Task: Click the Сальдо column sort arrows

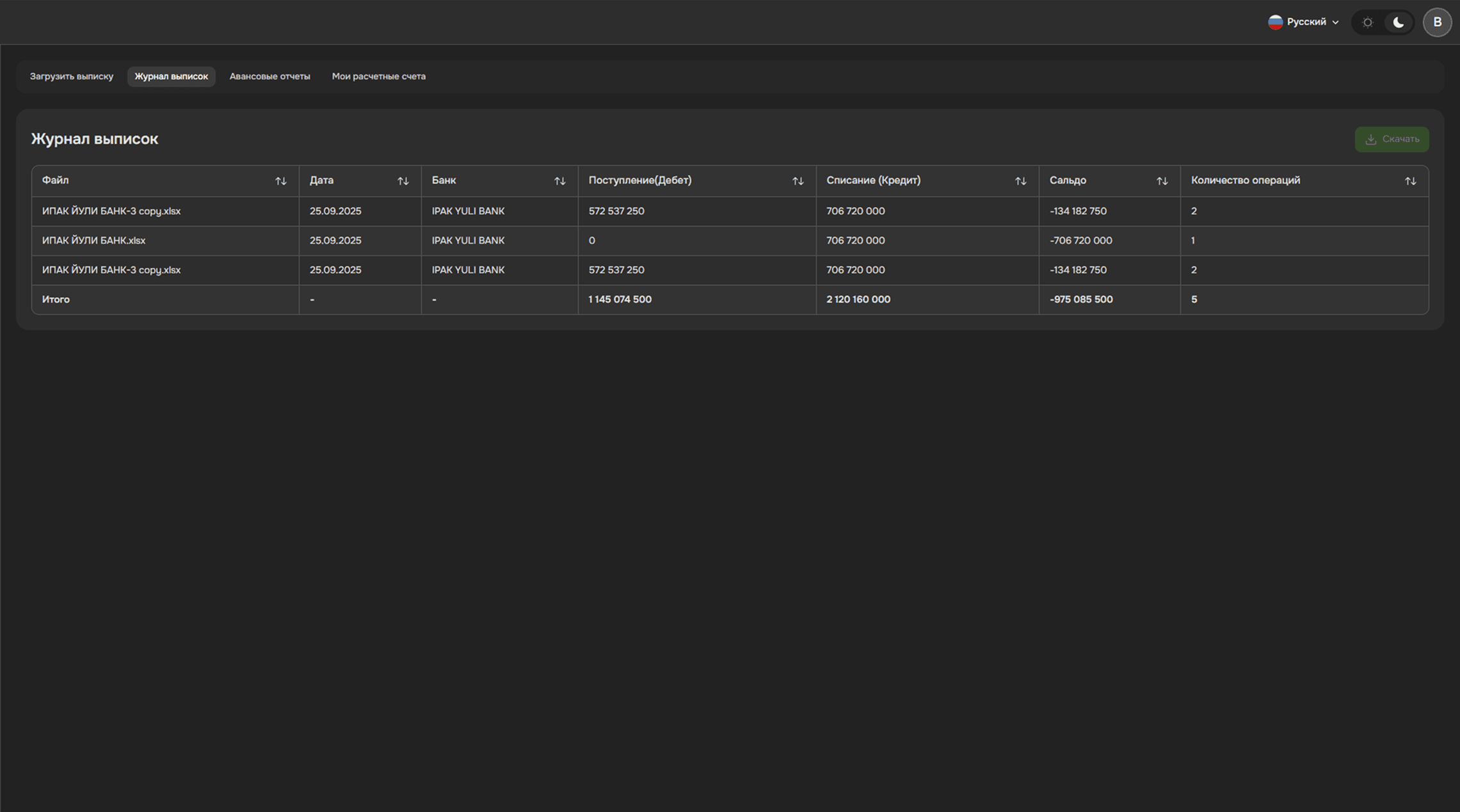Action: point(1162,181)
